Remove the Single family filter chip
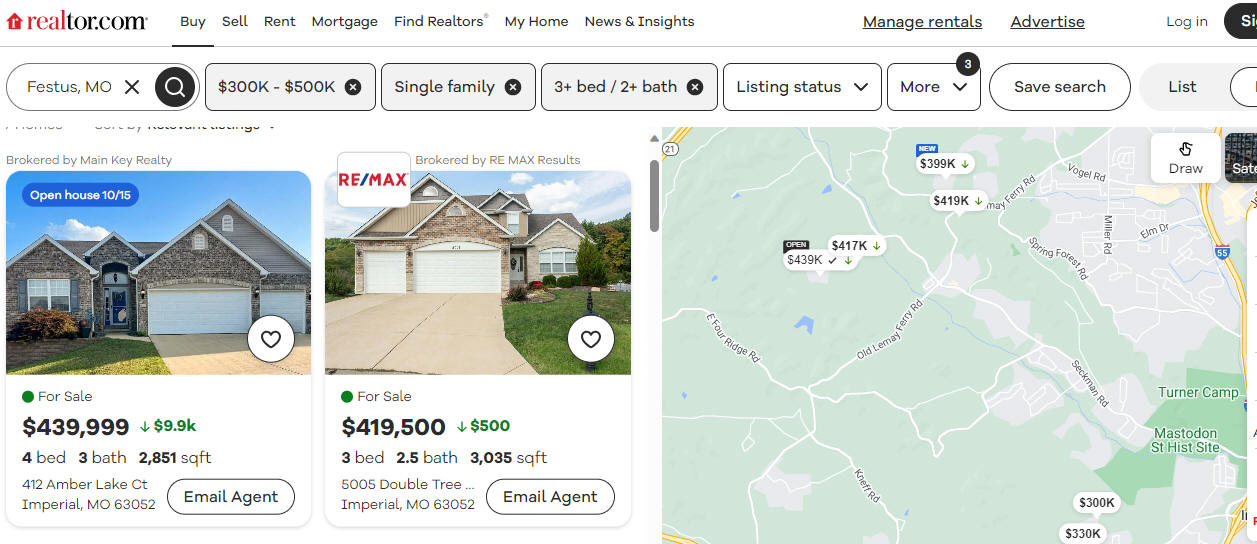The height and width of the screenshot is (544, 1257). click(x=513, y=87)
